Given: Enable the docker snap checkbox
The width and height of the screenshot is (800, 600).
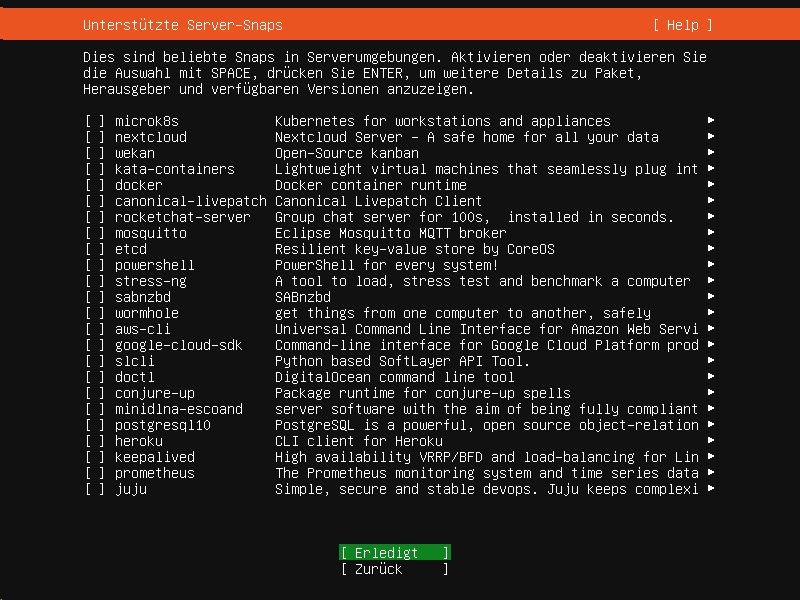Looking at the screenshot, I should pos(95,185).
